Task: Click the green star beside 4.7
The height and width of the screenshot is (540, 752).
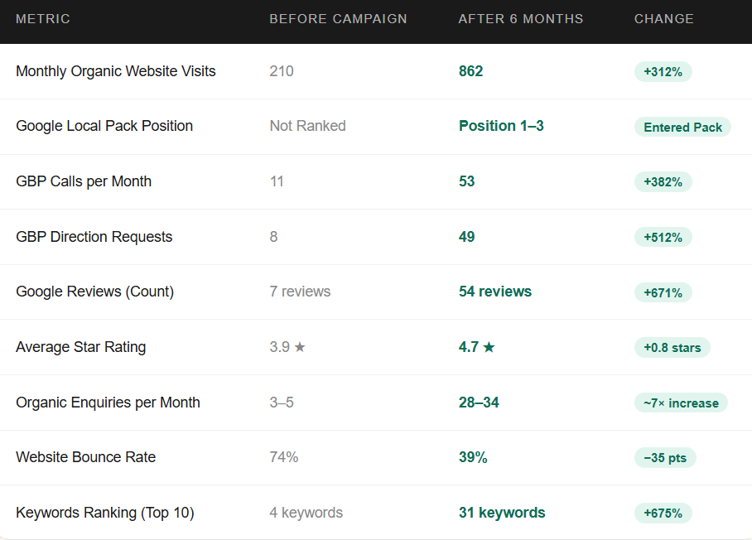Action: pos(489,347)
